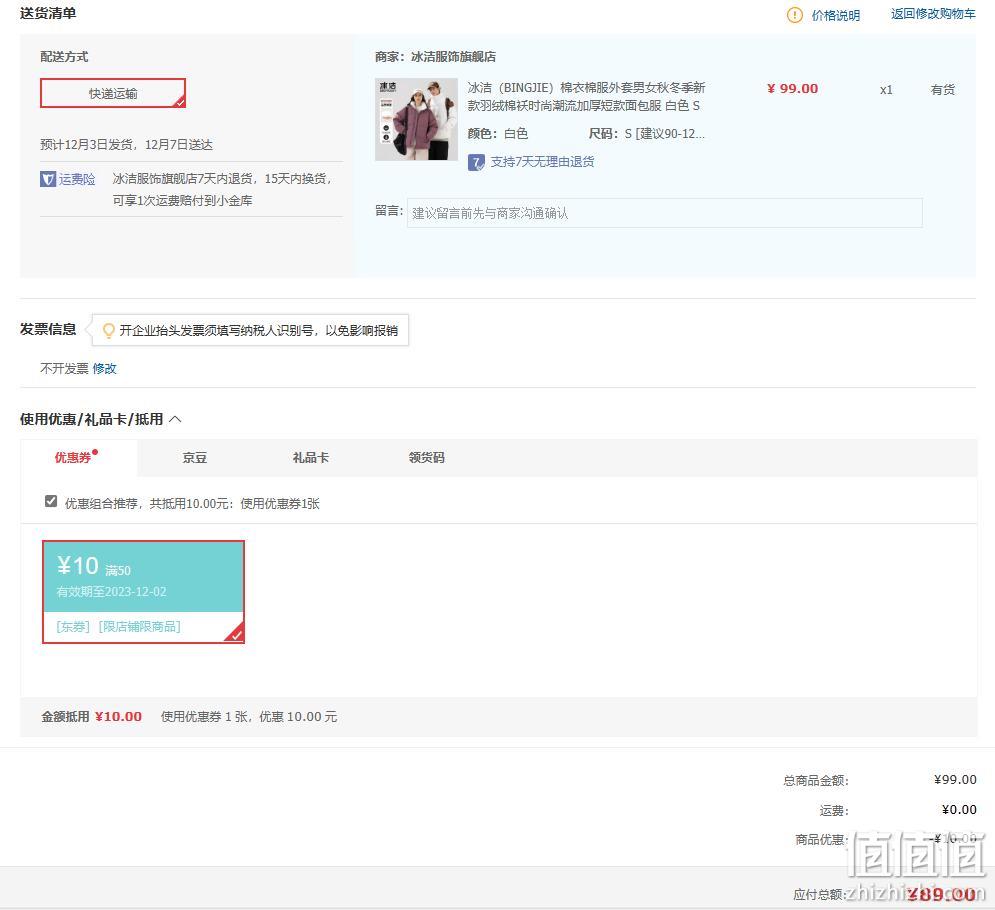Click 颜色: 白色 color text
The height and width of the screenshot is (910, 995).
click(498, 134)
